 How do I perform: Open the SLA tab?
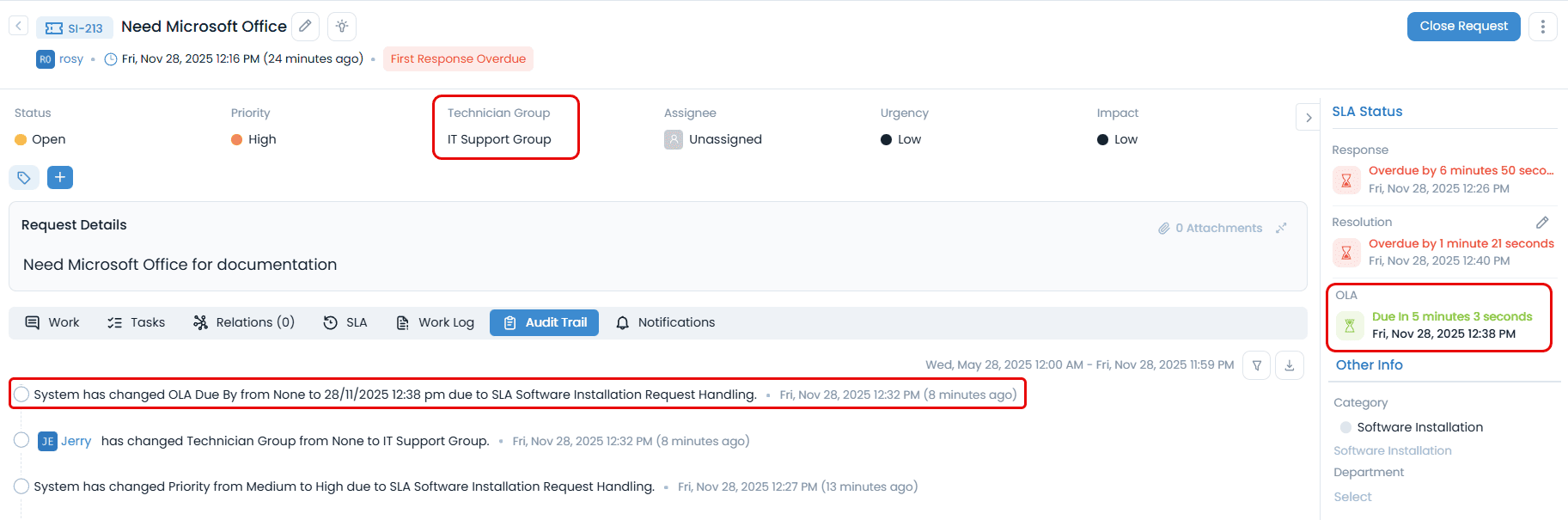345,322
